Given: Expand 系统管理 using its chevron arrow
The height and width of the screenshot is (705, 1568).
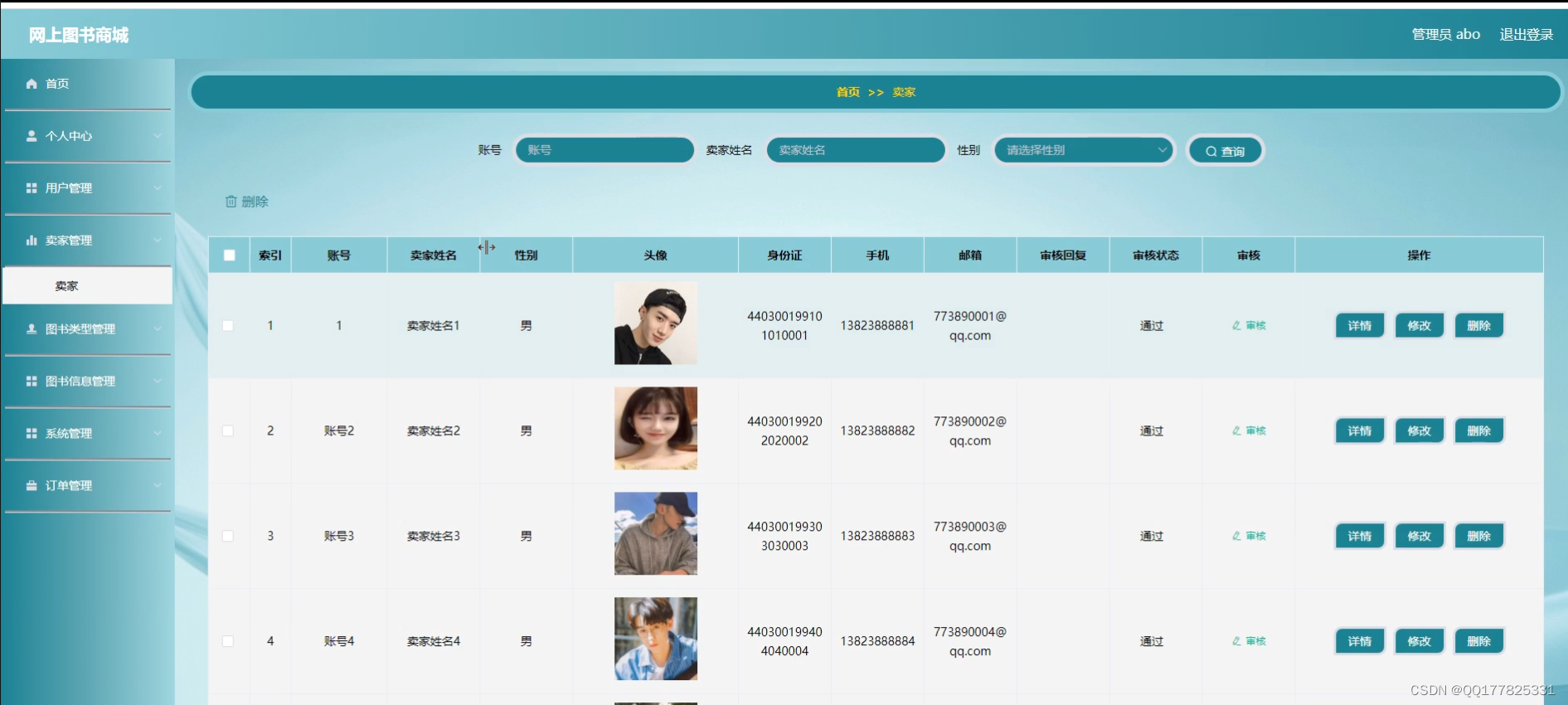Looking at the screenshot, I should coord(158,434).
